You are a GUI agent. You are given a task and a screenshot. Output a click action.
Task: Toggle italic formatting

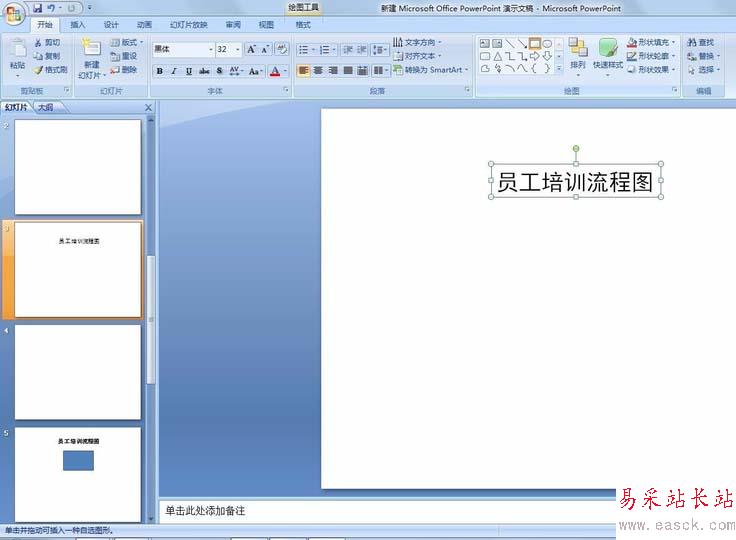coord(174,71)
